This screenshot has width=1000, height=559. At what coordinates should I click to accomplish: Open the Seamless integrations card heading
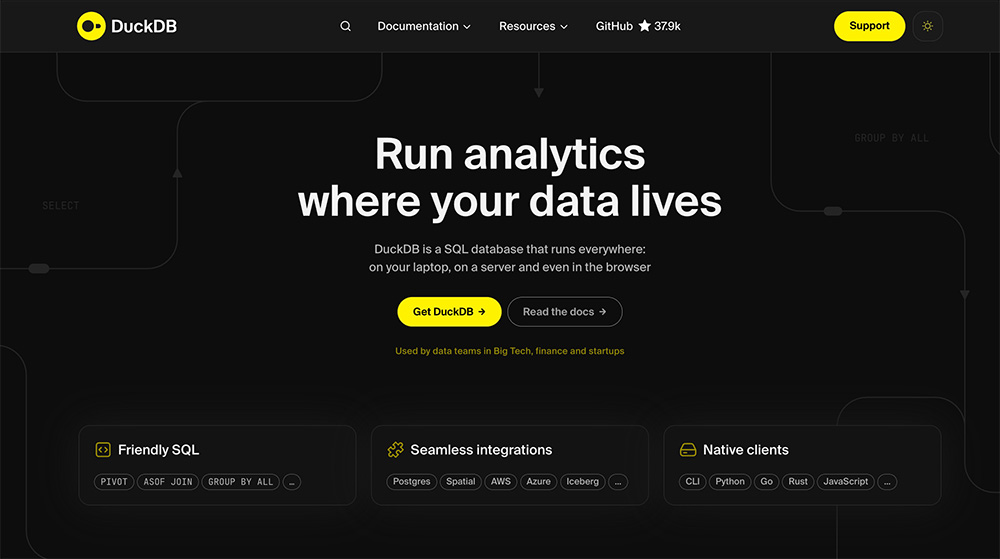click(x=482, y=450)
